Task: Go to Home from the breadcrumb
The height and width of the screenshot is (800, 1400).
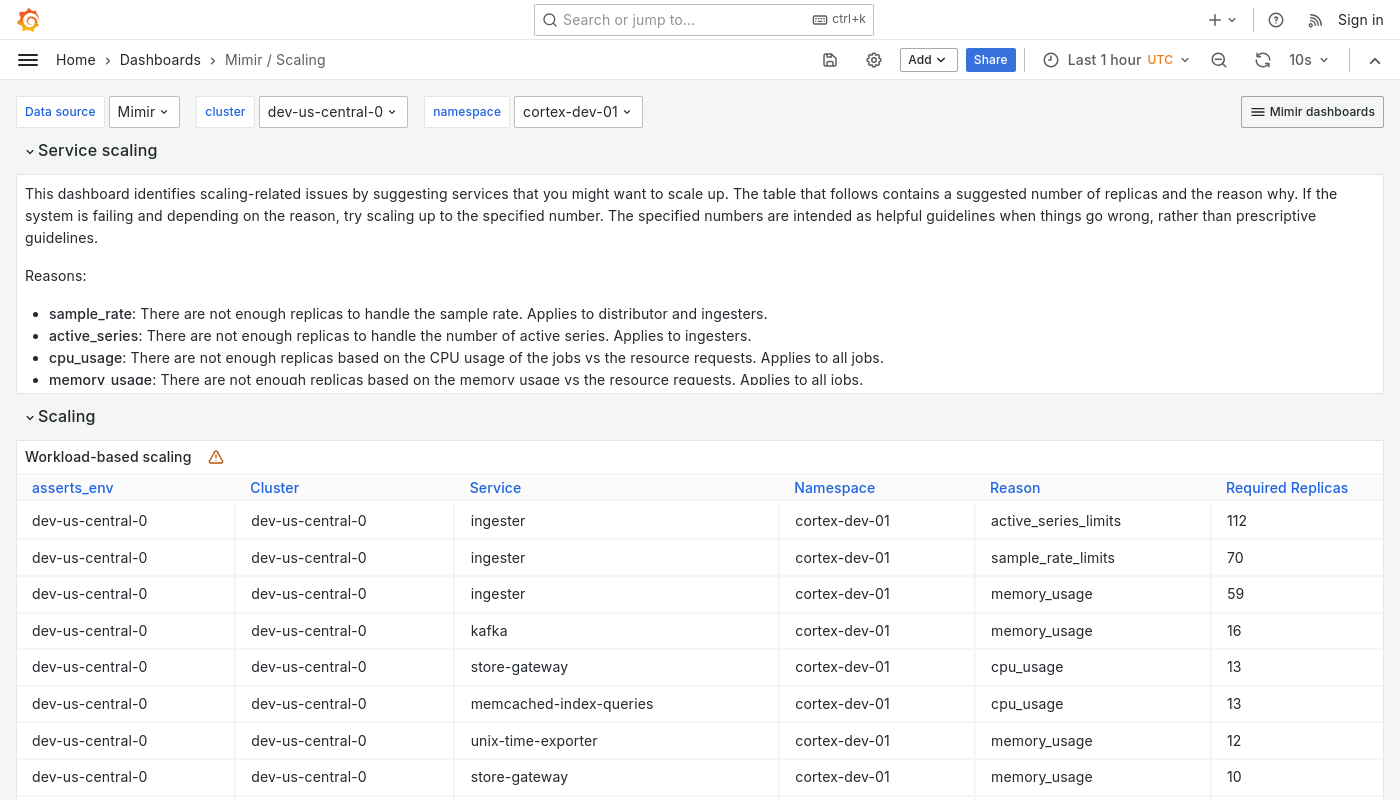Action: tap(75, 59)
